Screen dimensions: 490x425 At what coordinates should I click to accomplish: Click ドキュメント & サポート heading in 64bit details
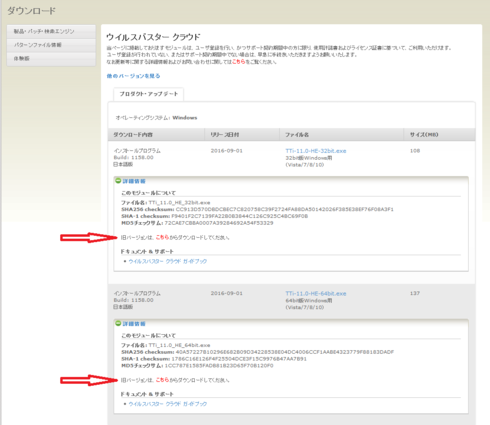[x=147, y=394]
